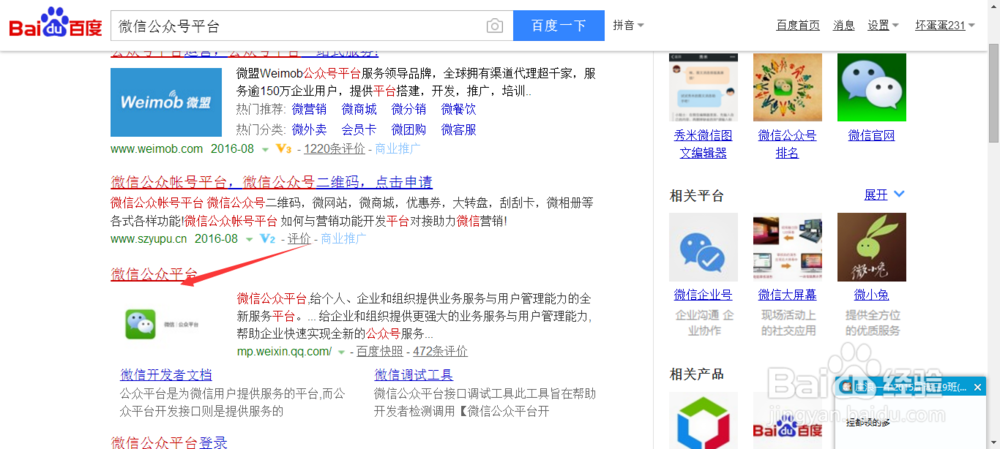The width and height of the screenshot is (1000, 449).
Task: Open 微商城 link
Action: 359,109
